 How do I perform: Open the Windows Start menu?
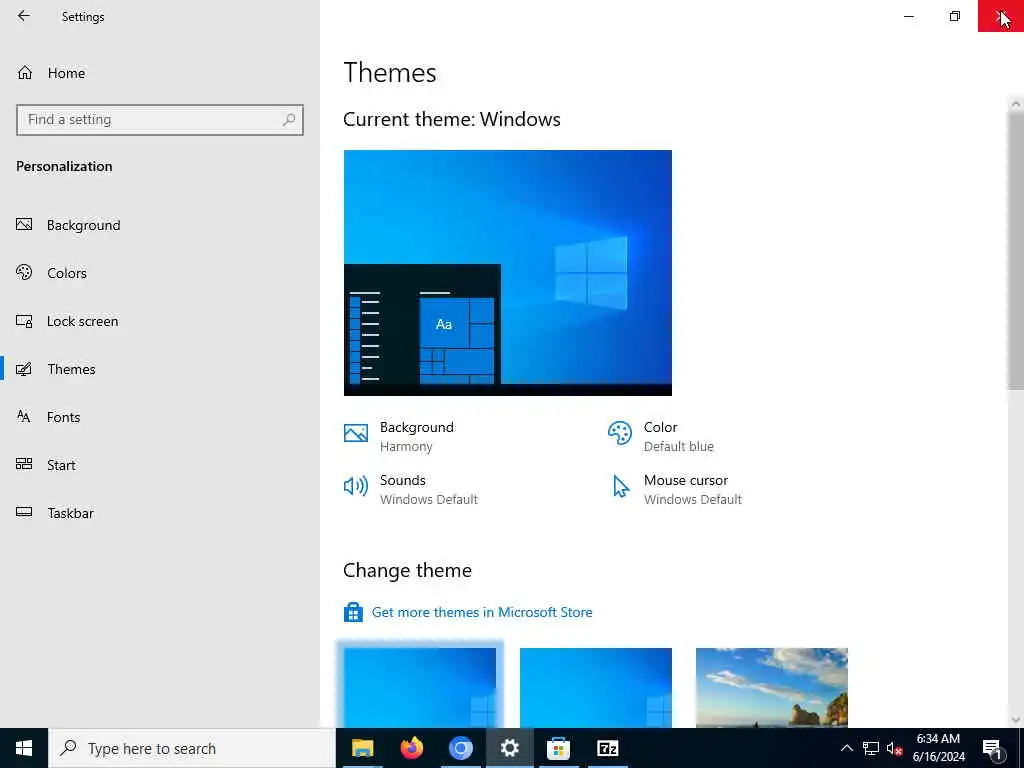tap(24, 748)
